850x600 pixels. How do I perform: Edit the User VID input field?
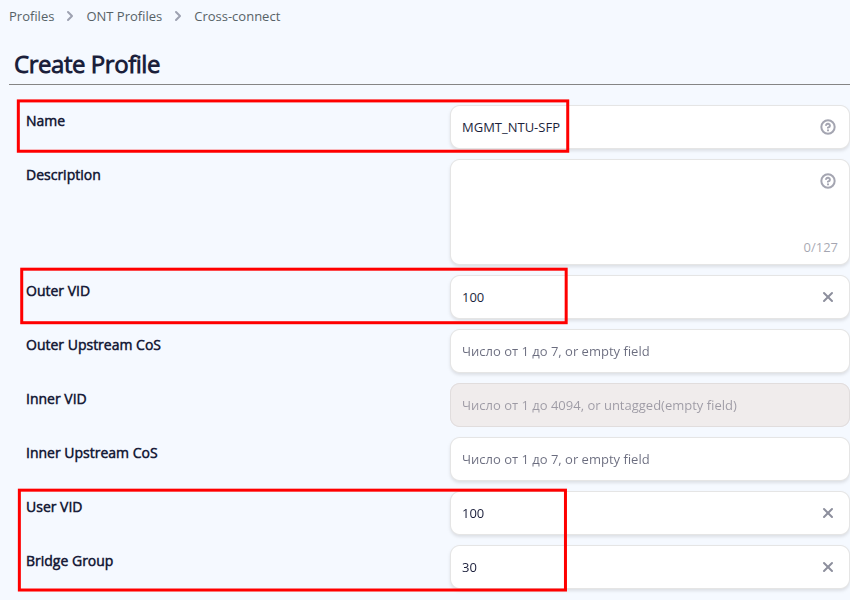(630, 513)
